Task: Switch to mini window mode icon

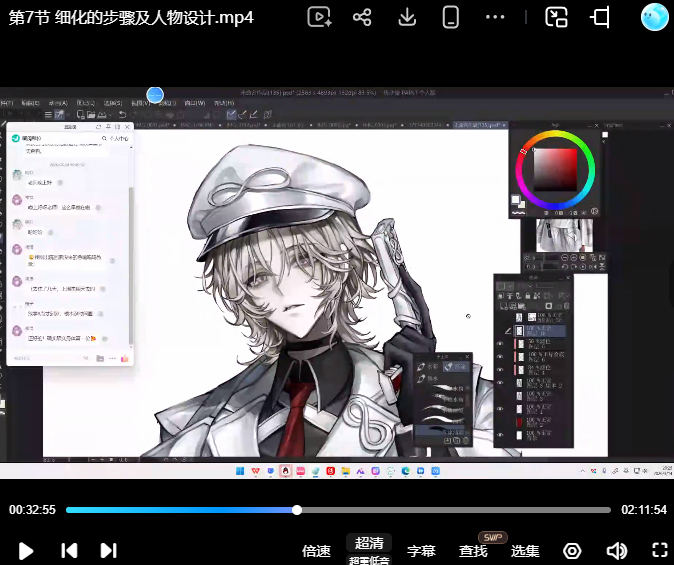Action: coord(556,18)
